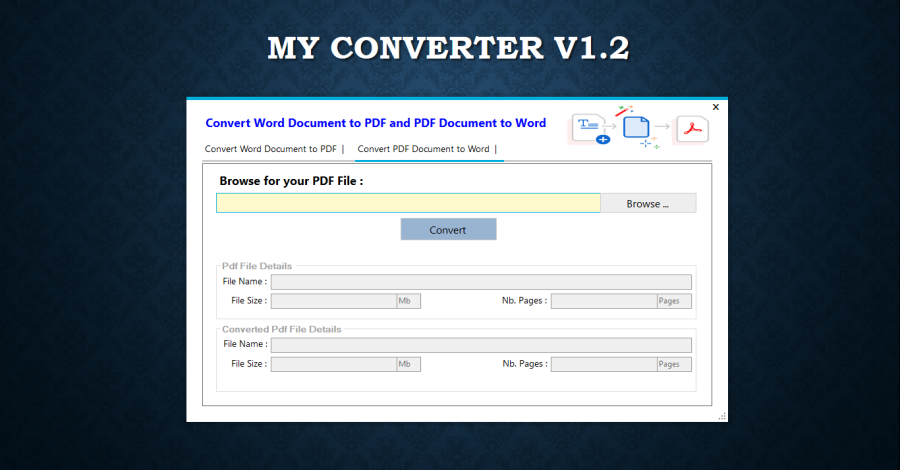The image size is (900, 470).
Task: Click the 'Pdf File Details' group title
Action: click(x=257, y=266)
